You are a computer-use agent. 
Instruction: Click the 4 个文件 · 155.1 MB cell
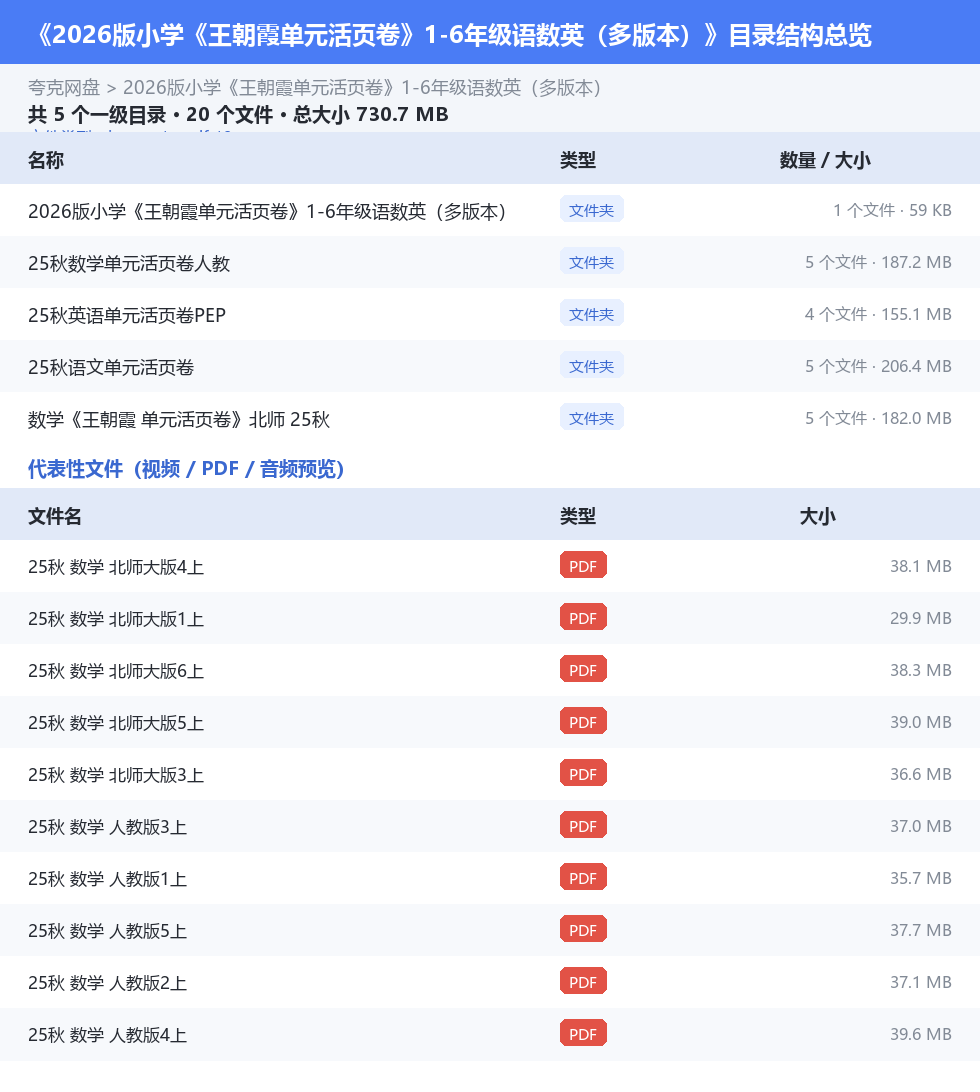(878, 314)
